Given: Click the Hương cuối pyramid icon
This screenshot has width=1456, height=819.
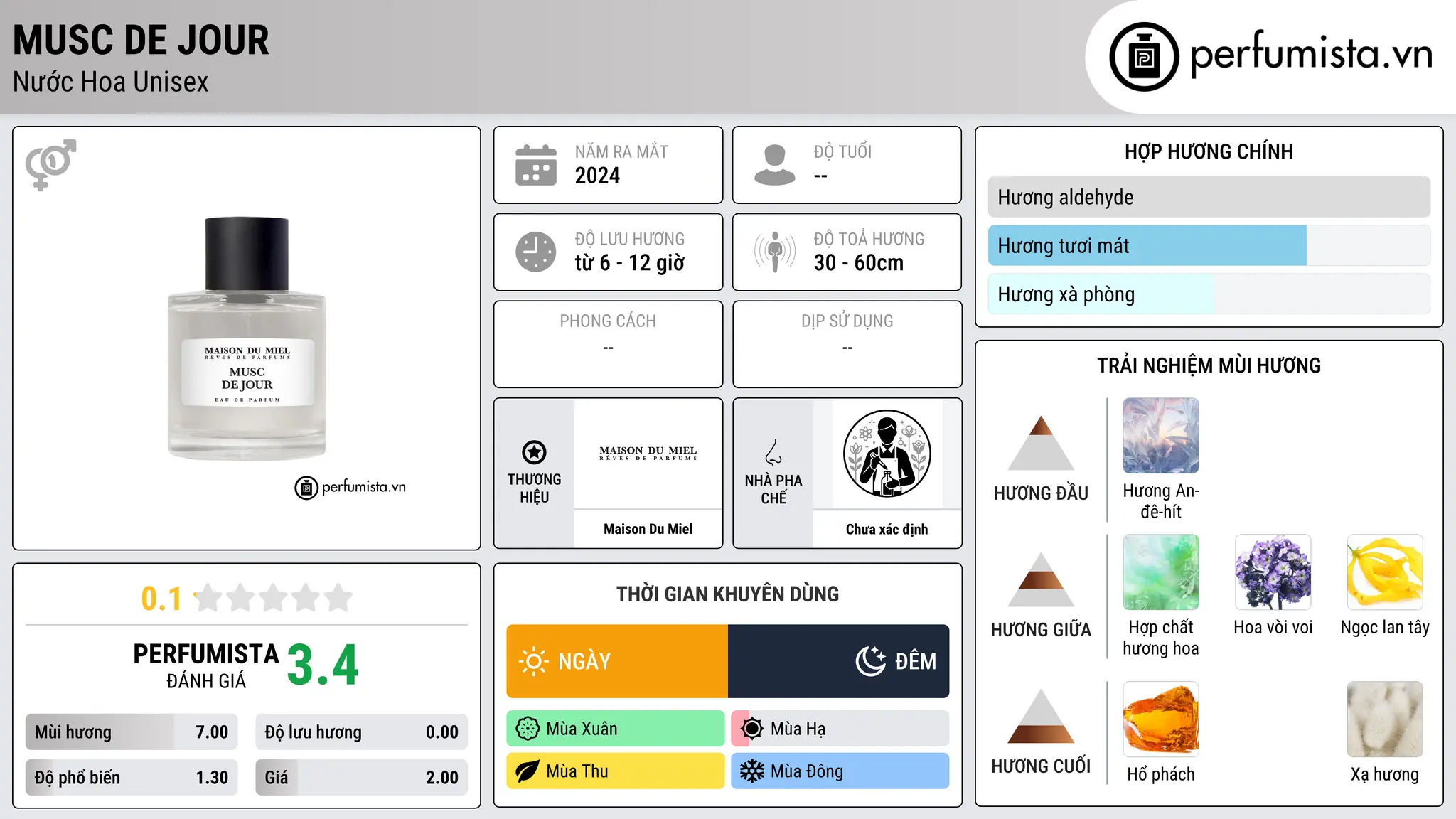Looking at the screenshot, I should pos(1041,716).
